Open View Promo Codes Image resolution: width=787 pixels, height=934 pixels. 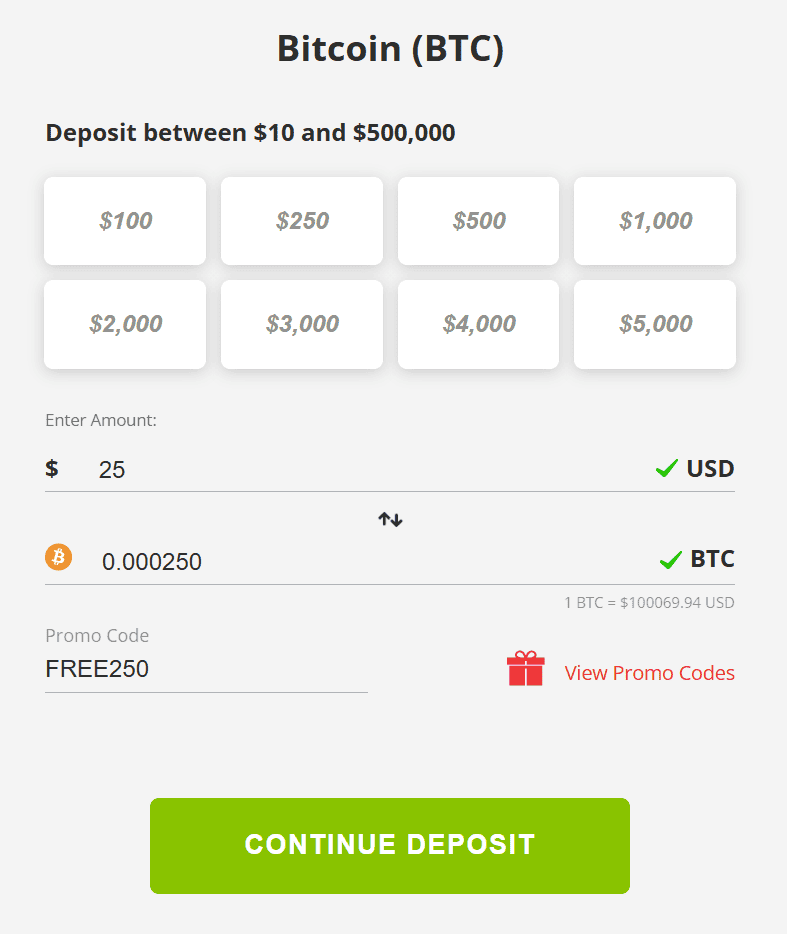tap(649, 673)
